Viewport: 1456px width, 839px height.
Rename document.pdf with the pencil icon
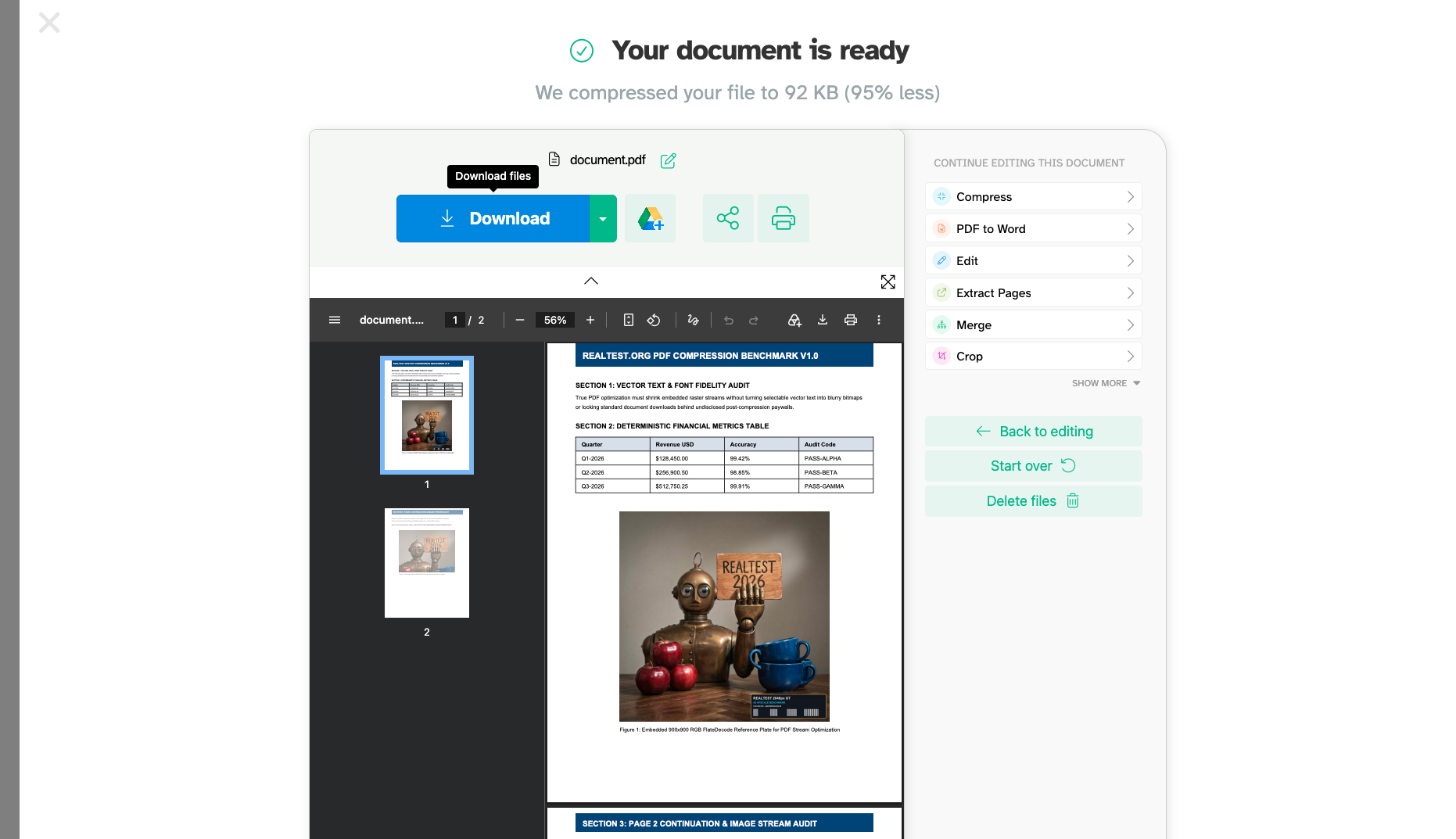668,160
